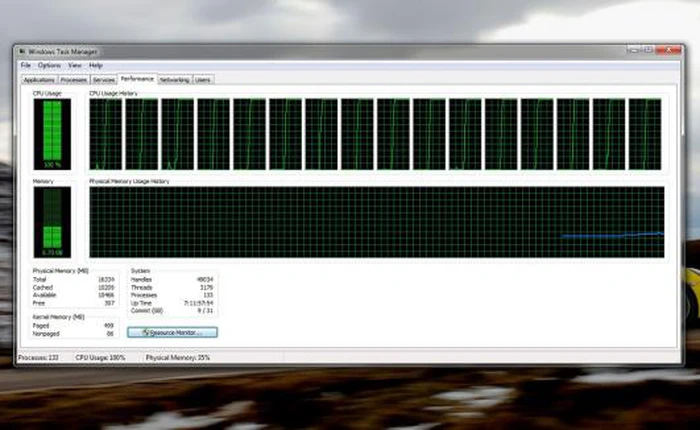Screen dimensions: 700x430
Task: Click the Task Manager window icon
Action: [21, 51]
